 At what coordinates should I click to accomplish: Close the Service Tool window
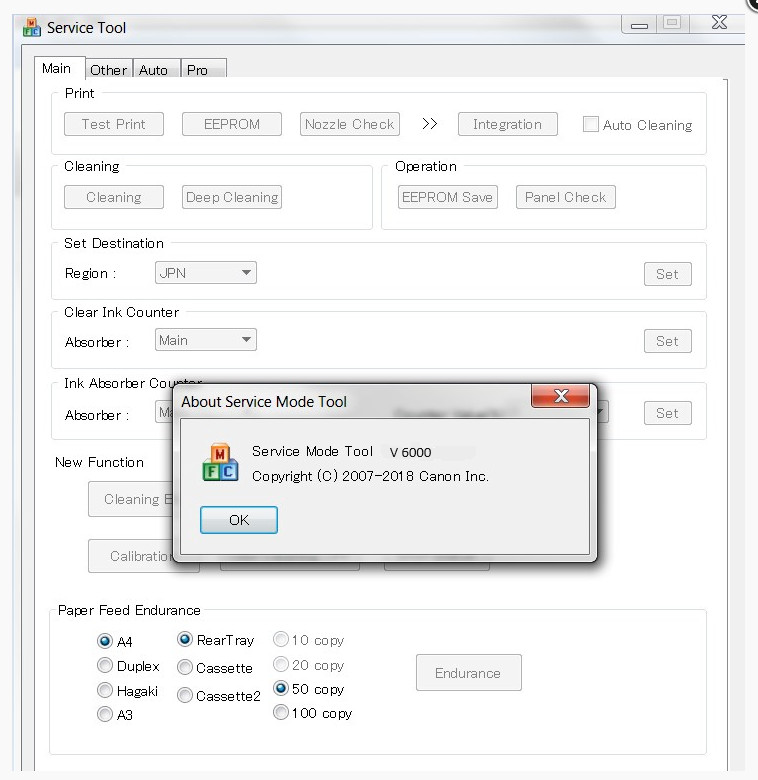[x=719, y=23]
